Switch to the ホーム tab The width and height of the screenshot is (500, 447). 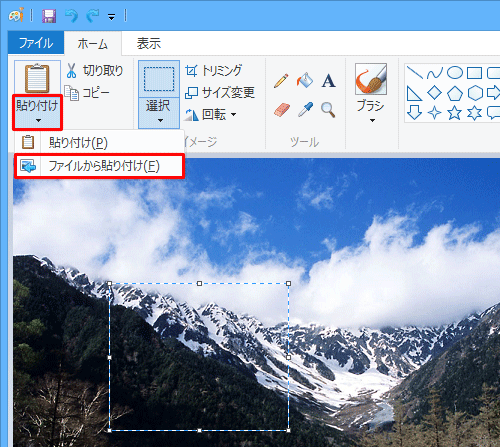pos(93,43)
